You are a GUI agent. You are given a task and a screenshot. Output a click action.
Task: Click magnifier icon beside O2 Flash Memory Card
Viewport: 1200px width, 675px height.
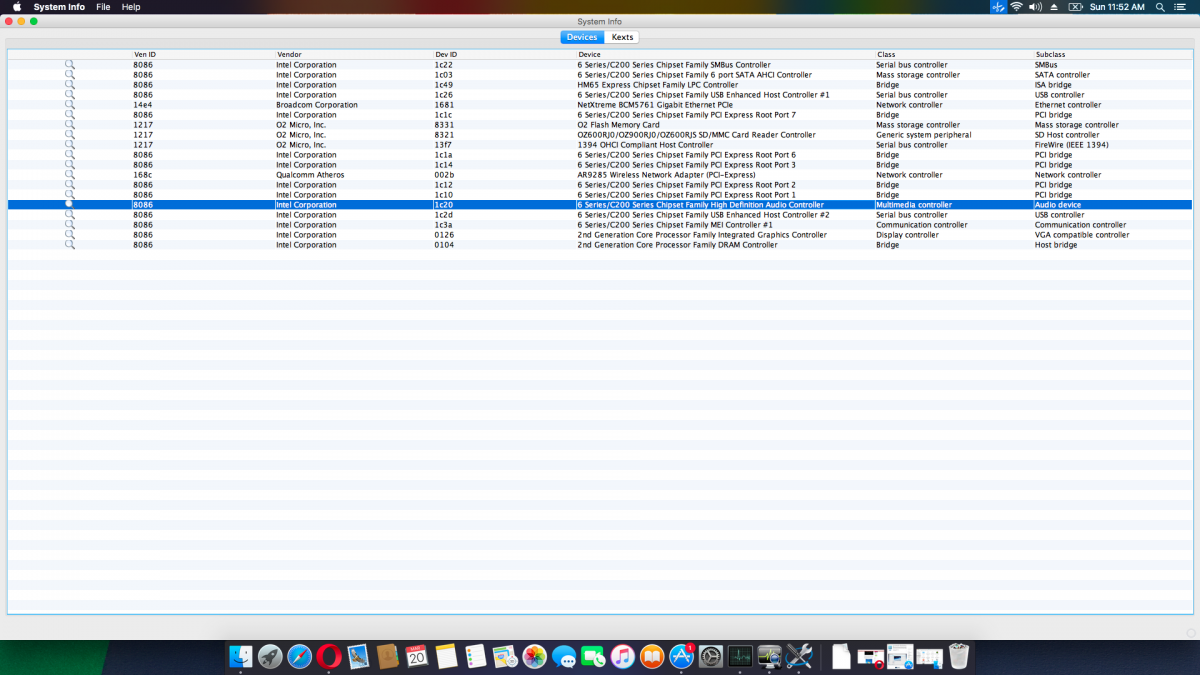pyautogui.click(x=70, y=125)
